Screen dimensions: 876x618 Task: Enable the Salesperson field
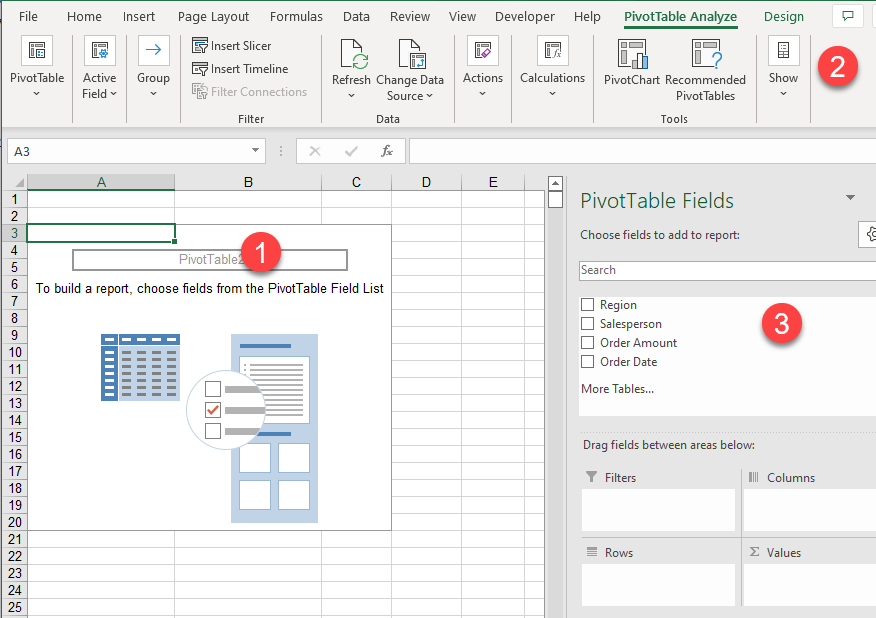tap(586, 323)
